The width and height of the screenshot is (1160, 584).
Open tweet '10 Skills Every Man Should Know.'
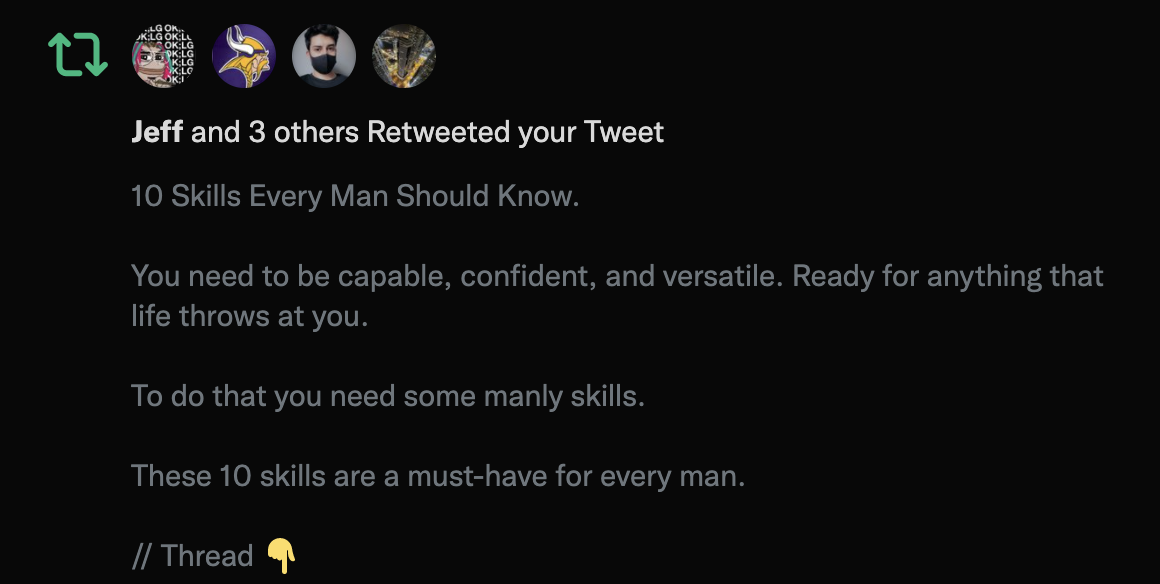[x=355, y=196]
